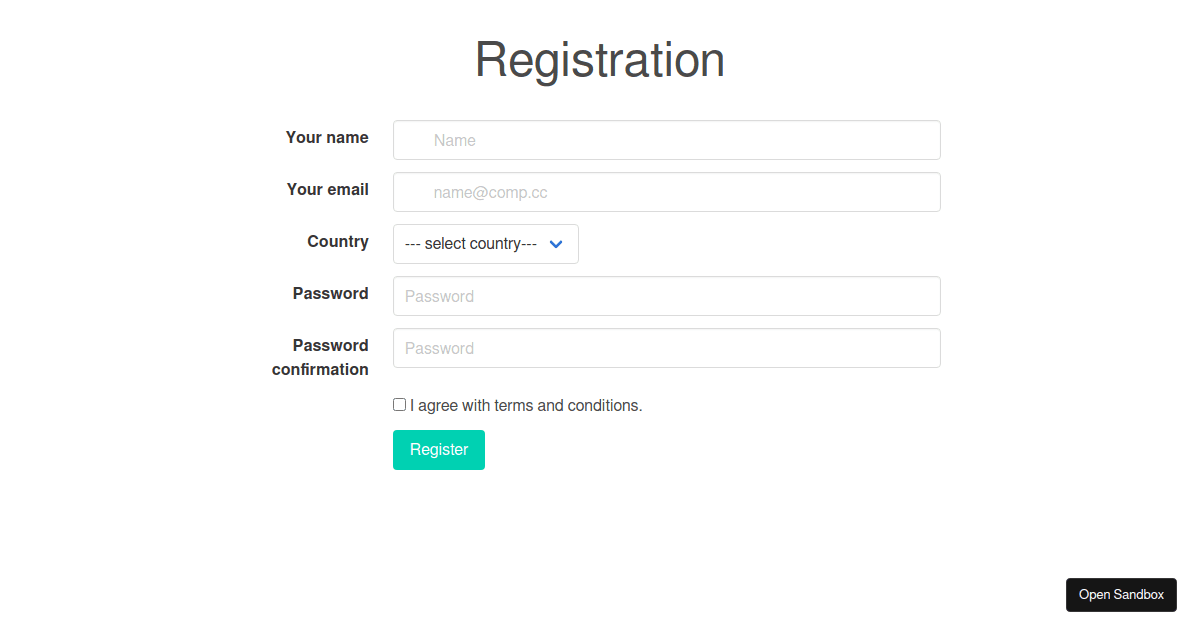Focus the Password confirmation input field
The width and height of the screenshot is (1200, 630).
tap(666, 348)
